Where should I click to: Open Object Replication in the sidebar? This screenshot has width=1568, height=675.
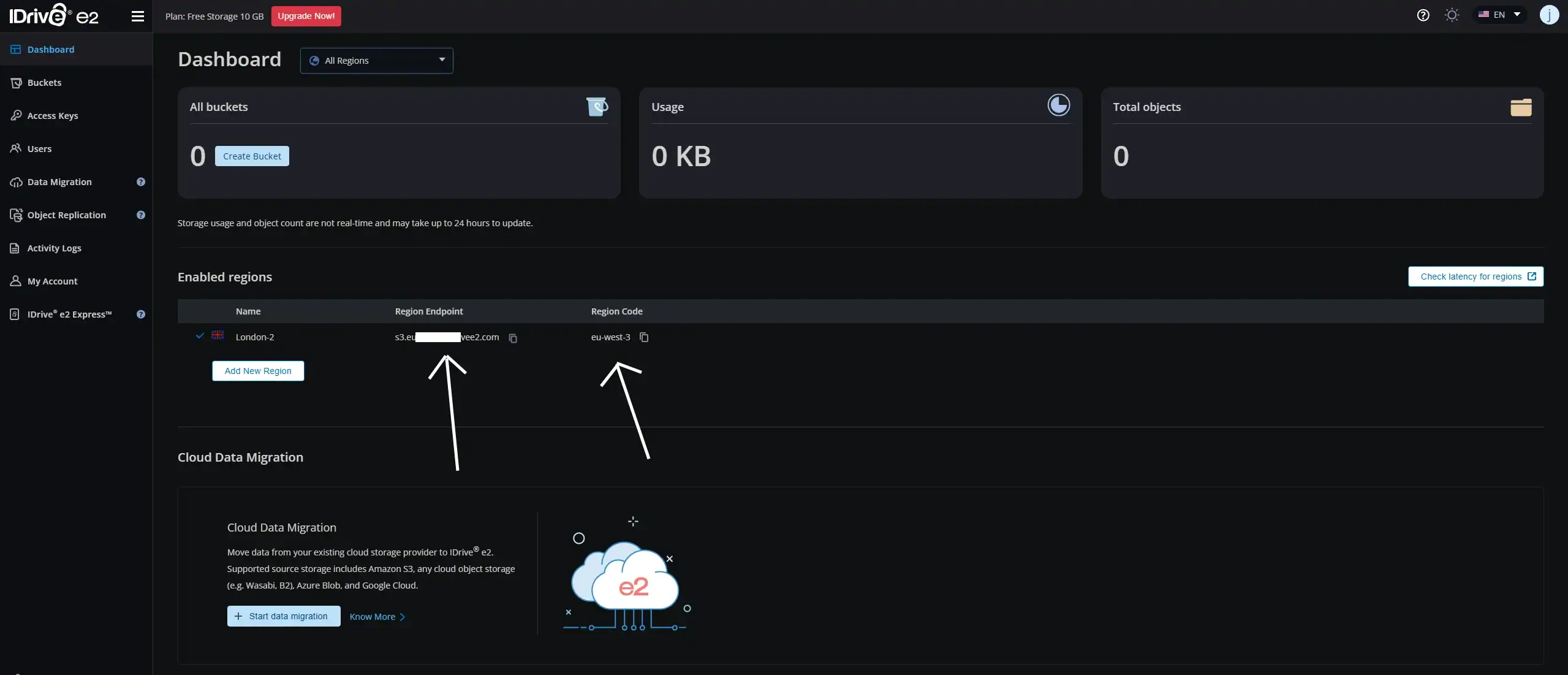67,215
